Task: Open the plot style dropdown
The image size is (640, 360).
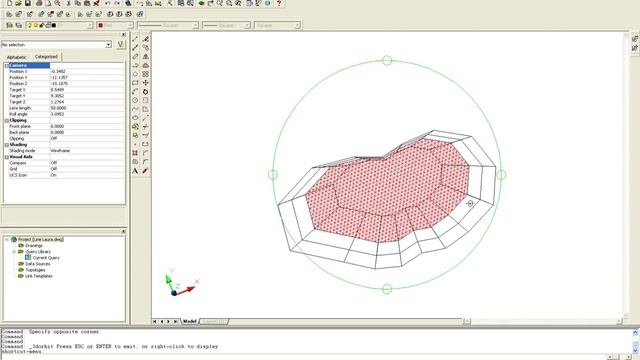Action: (x=297, y=25)
